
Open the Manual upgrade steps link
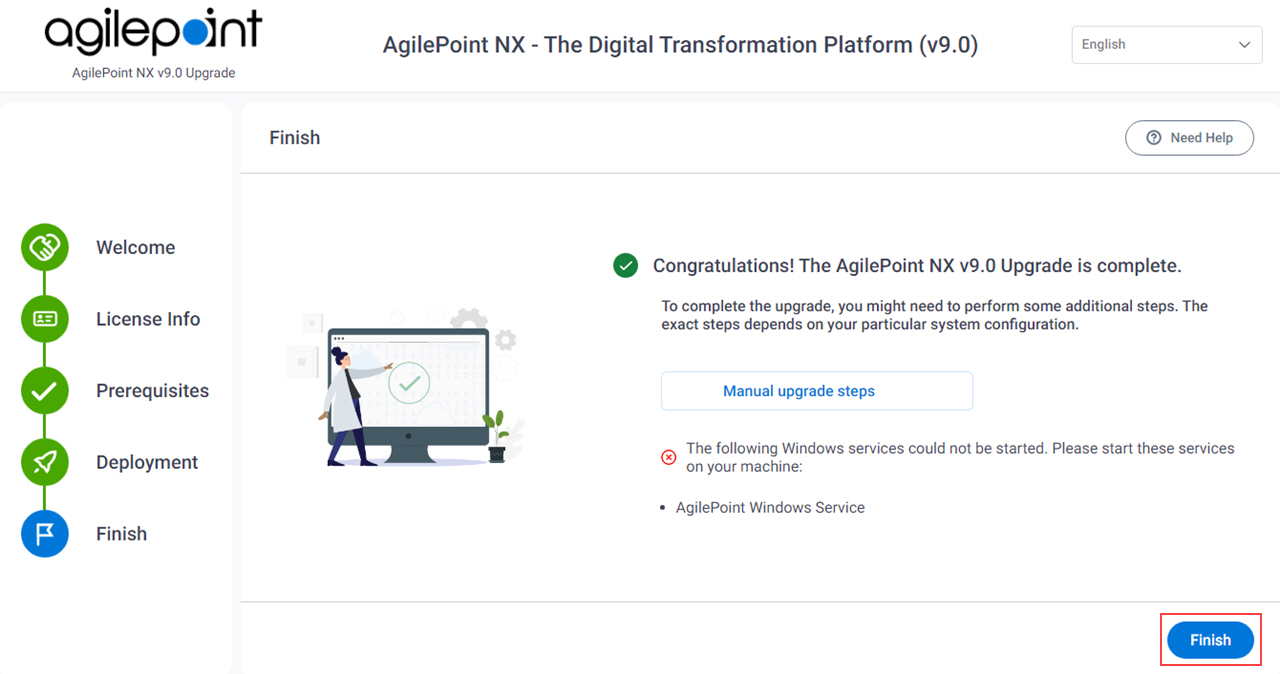(799, 391)
